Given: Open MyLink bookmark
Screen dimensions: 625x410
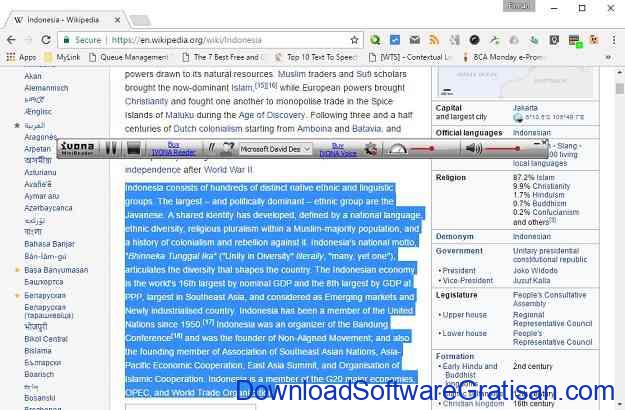Looking at the screenshot, I should pyautogui.click(x=62, y=57).
